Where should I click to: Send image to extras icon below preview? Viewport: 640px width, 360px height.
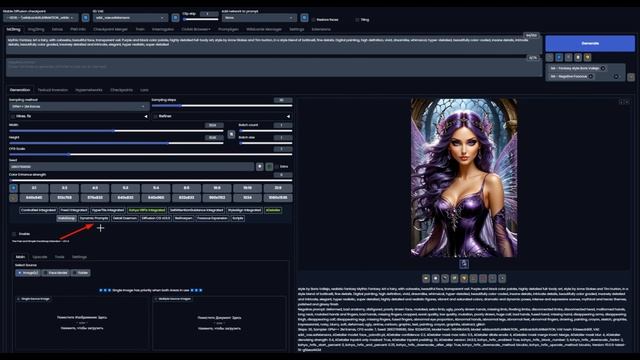click(473, 278)
